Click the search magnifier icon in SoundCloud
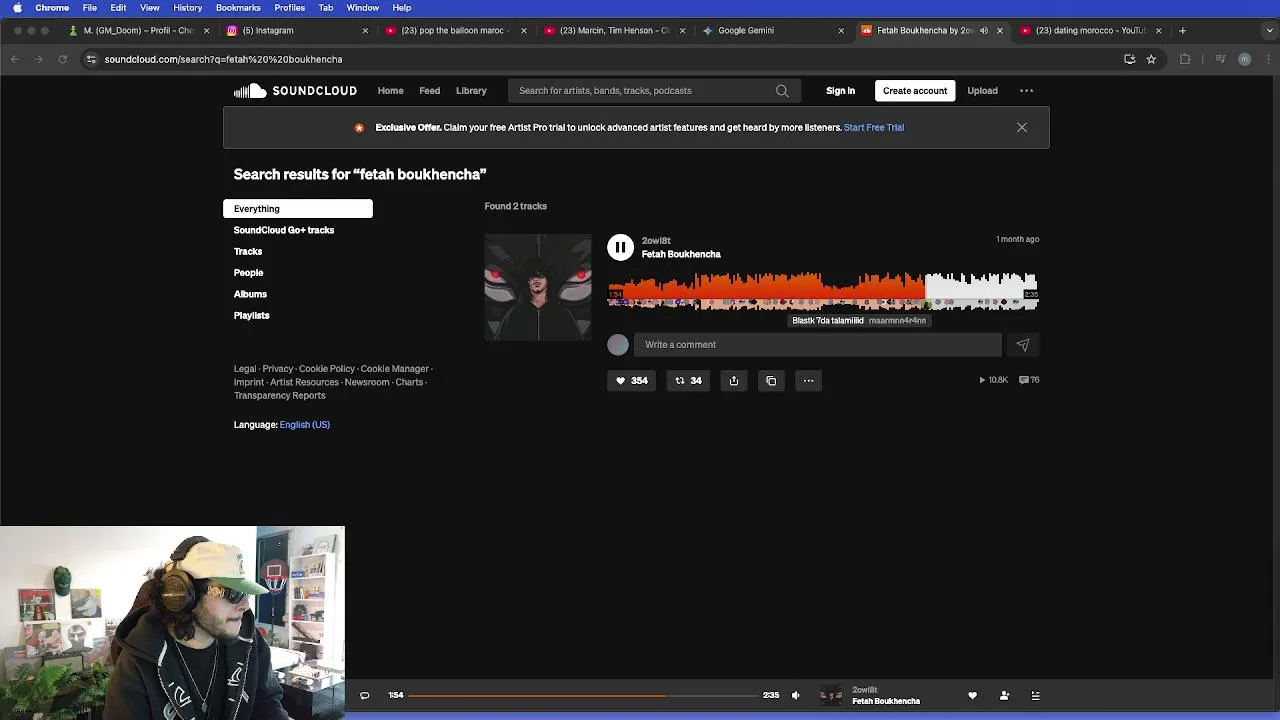Screen dimensions: 1280x720 782,91
